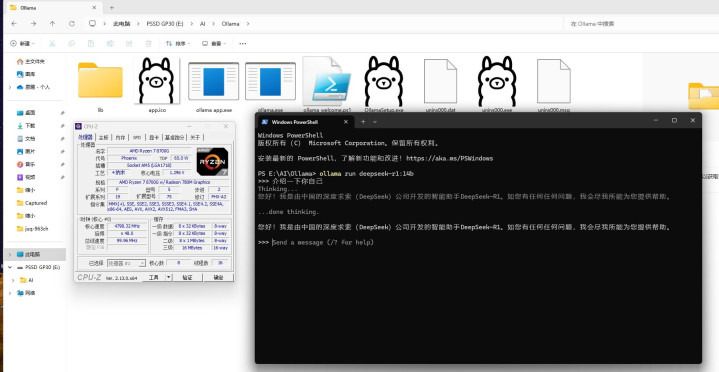Click the Back navigation arrow
The height and width of the screenshot is (372, 719).
(14, 23)
